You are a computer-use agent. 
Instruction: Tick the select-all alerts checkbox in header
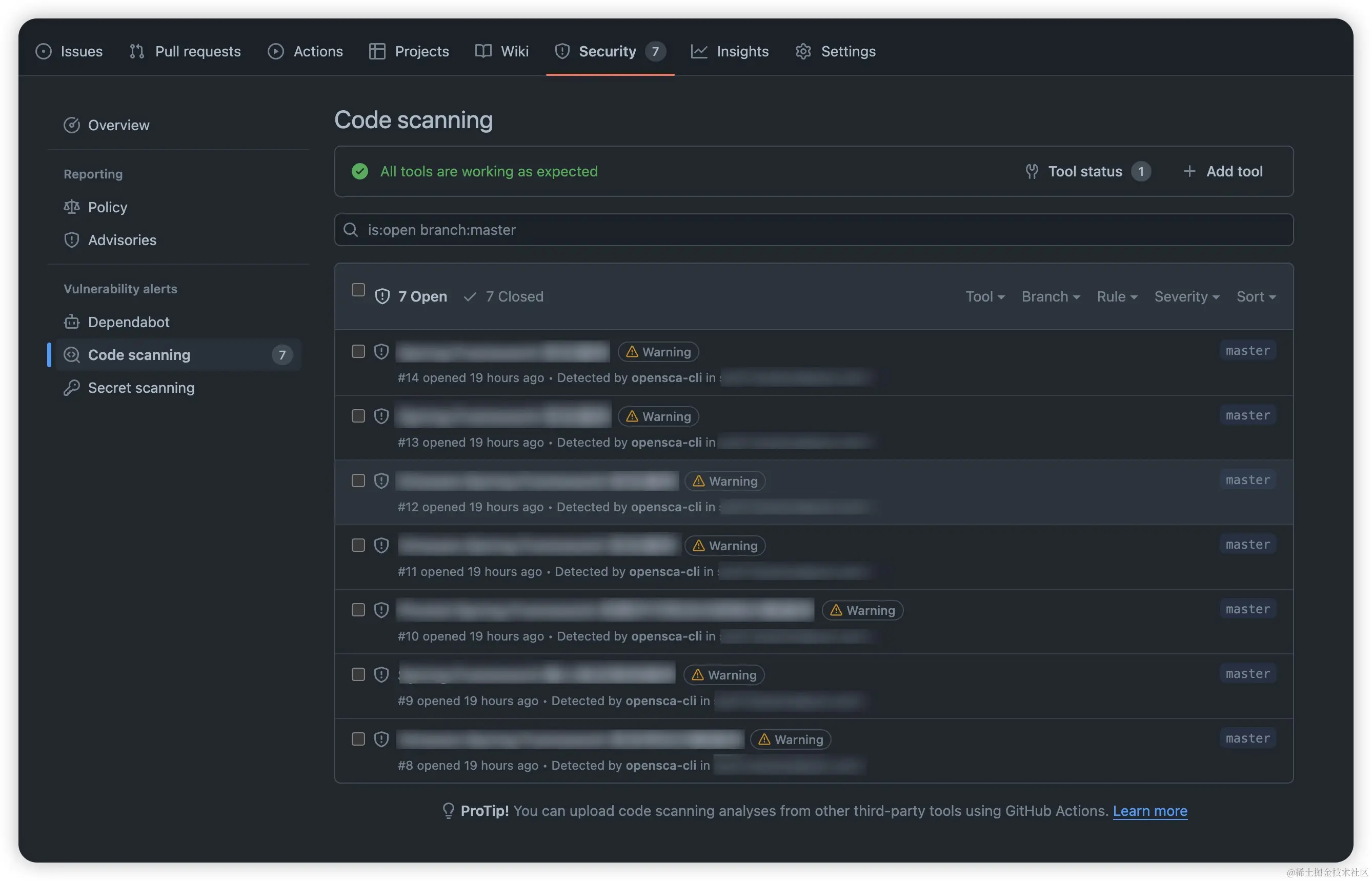(358, 290)
